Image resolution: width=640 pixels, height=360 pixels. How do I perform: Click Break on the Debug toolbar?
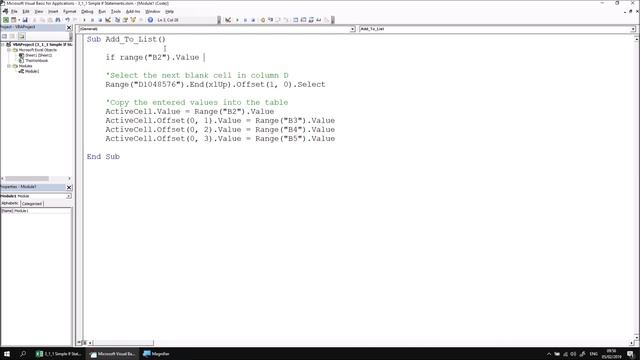(x=245, y=20)
